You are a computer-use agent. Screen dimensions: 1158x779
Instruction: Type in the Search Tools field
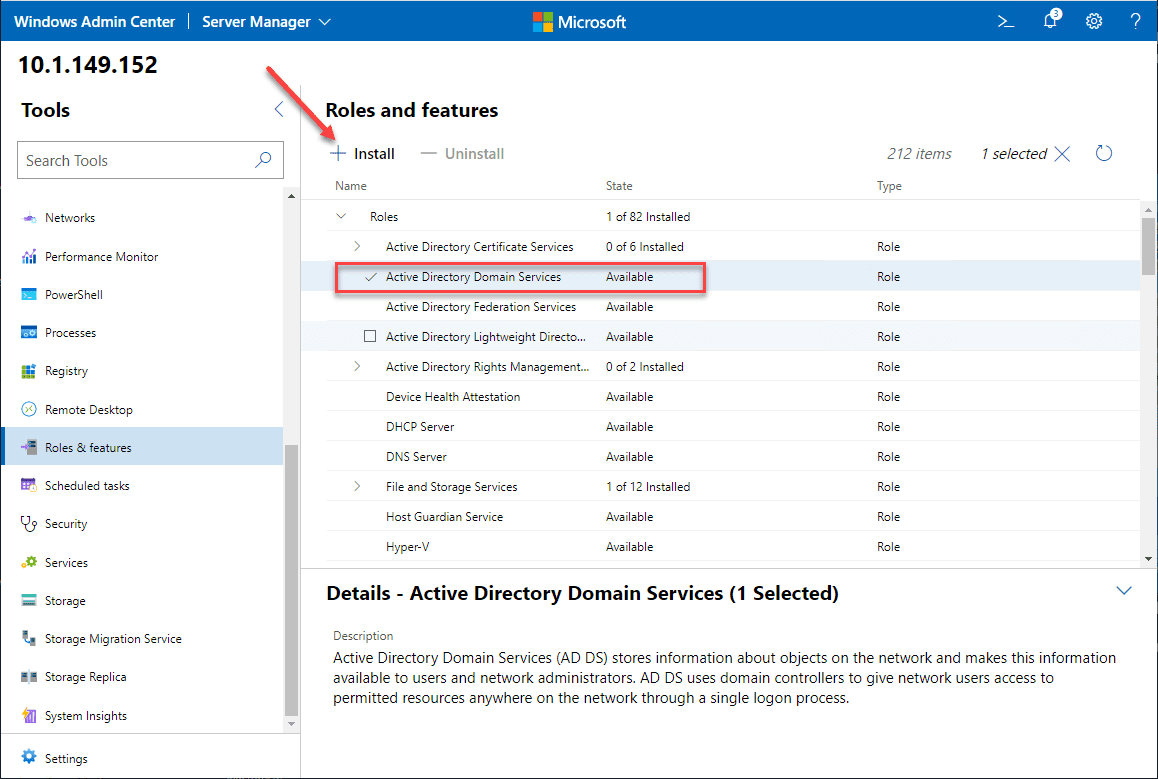[135, 160]
